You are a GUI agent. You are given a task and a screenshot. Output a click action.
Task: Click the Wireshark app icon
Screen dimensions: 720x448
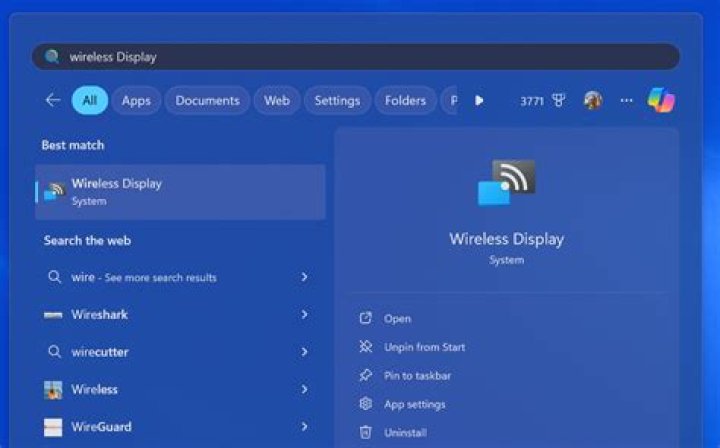coord(53,315)
